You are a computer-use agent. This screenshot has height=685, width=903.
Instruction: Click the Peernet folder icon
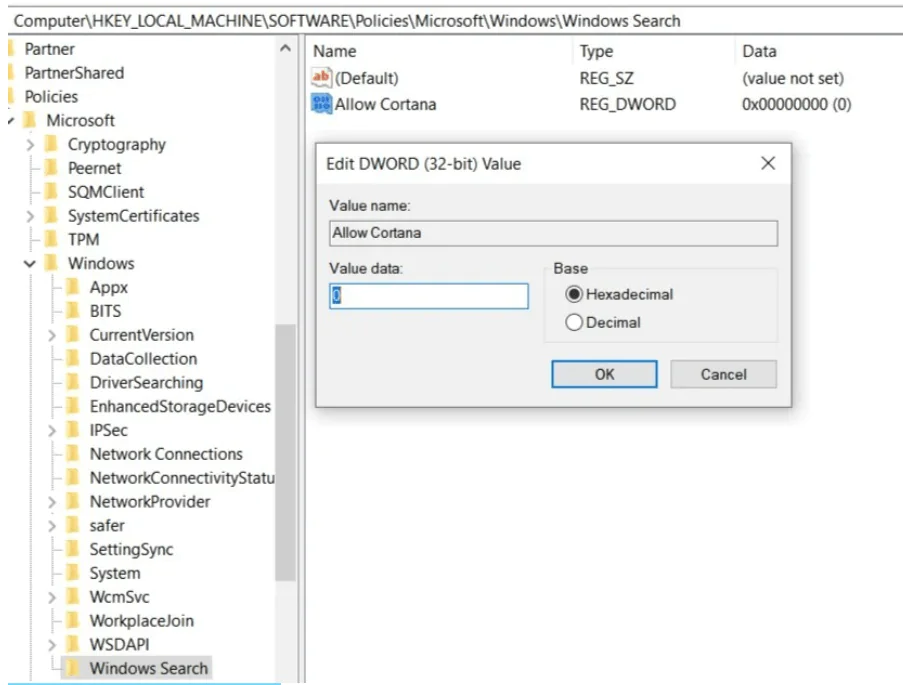pyautogui.click(x=52, y=168)
